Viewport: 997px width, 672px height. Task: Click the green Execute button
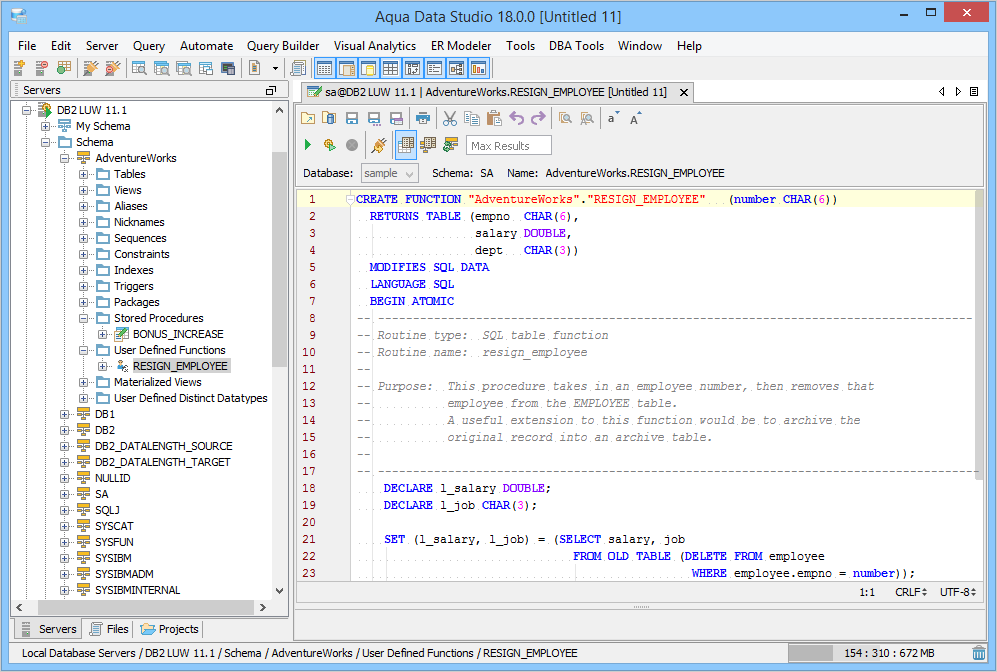(x=308, y=145)
